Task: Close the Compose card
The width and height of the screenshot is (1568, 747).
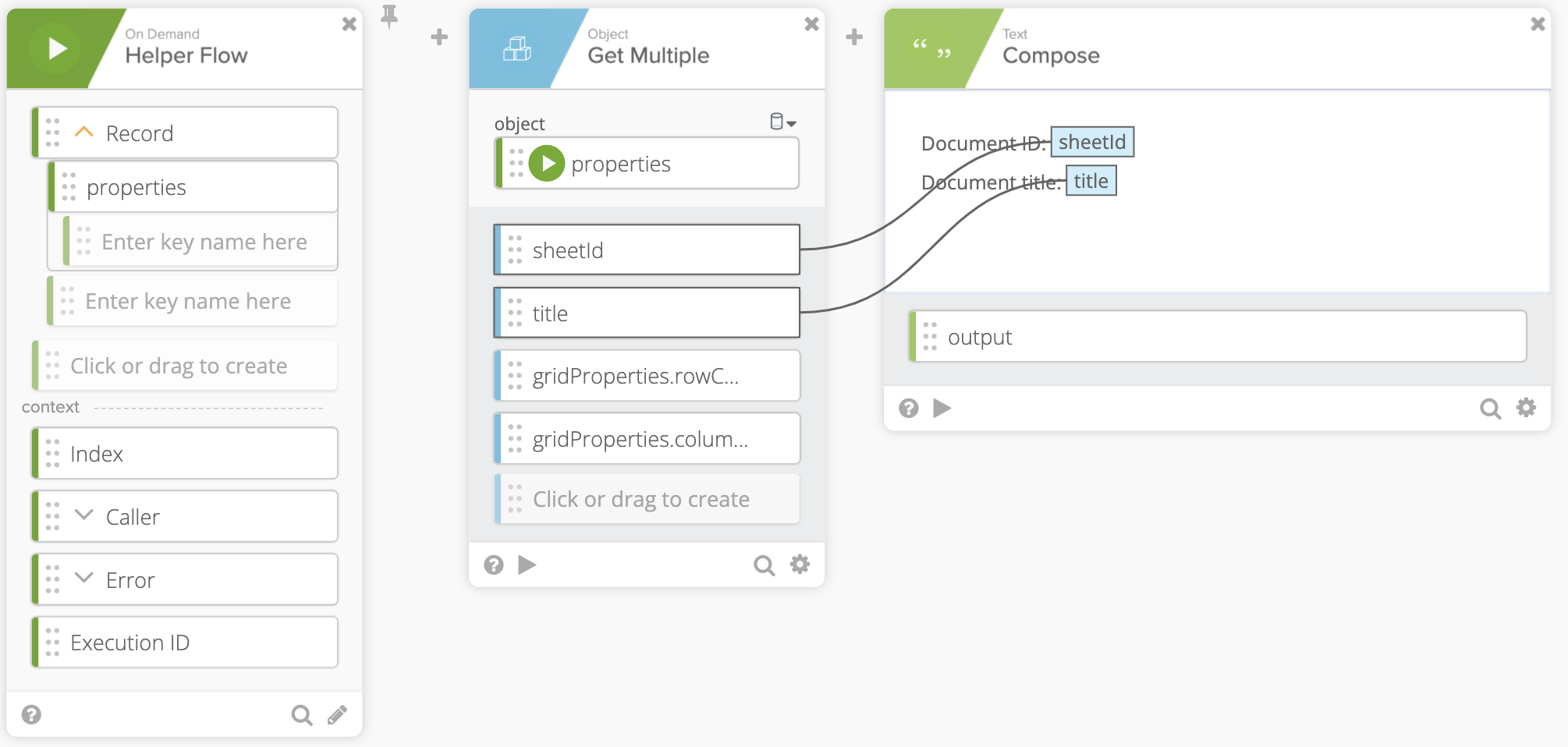Action: 1538,24
